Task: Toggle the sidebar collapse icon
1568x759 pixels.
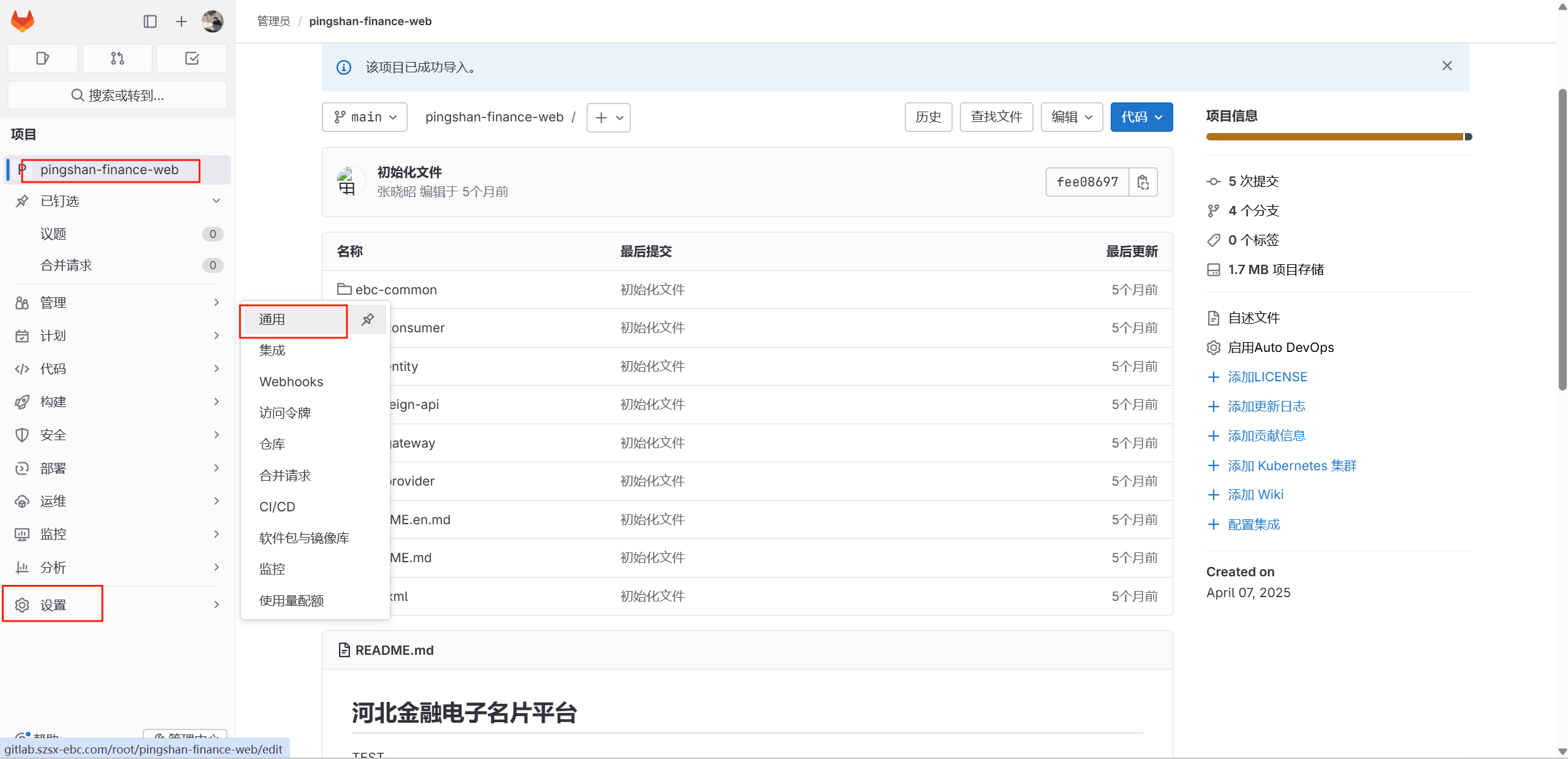Action: coord(150,21)
